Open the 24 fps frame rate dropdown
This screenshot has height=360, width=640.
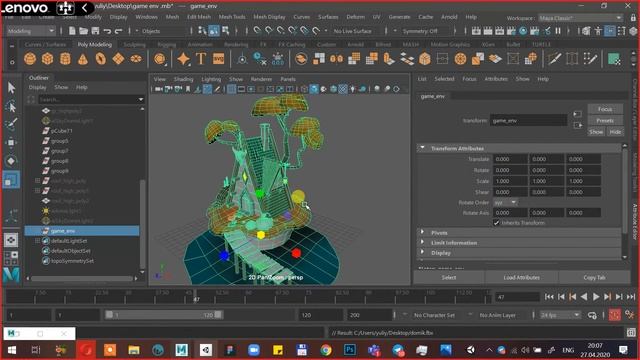point(560,315)
